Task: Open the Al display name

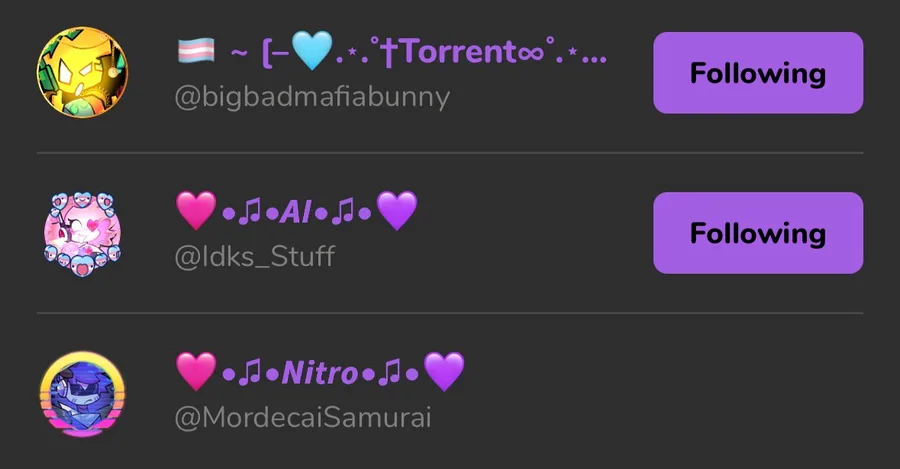Action: 297,211
